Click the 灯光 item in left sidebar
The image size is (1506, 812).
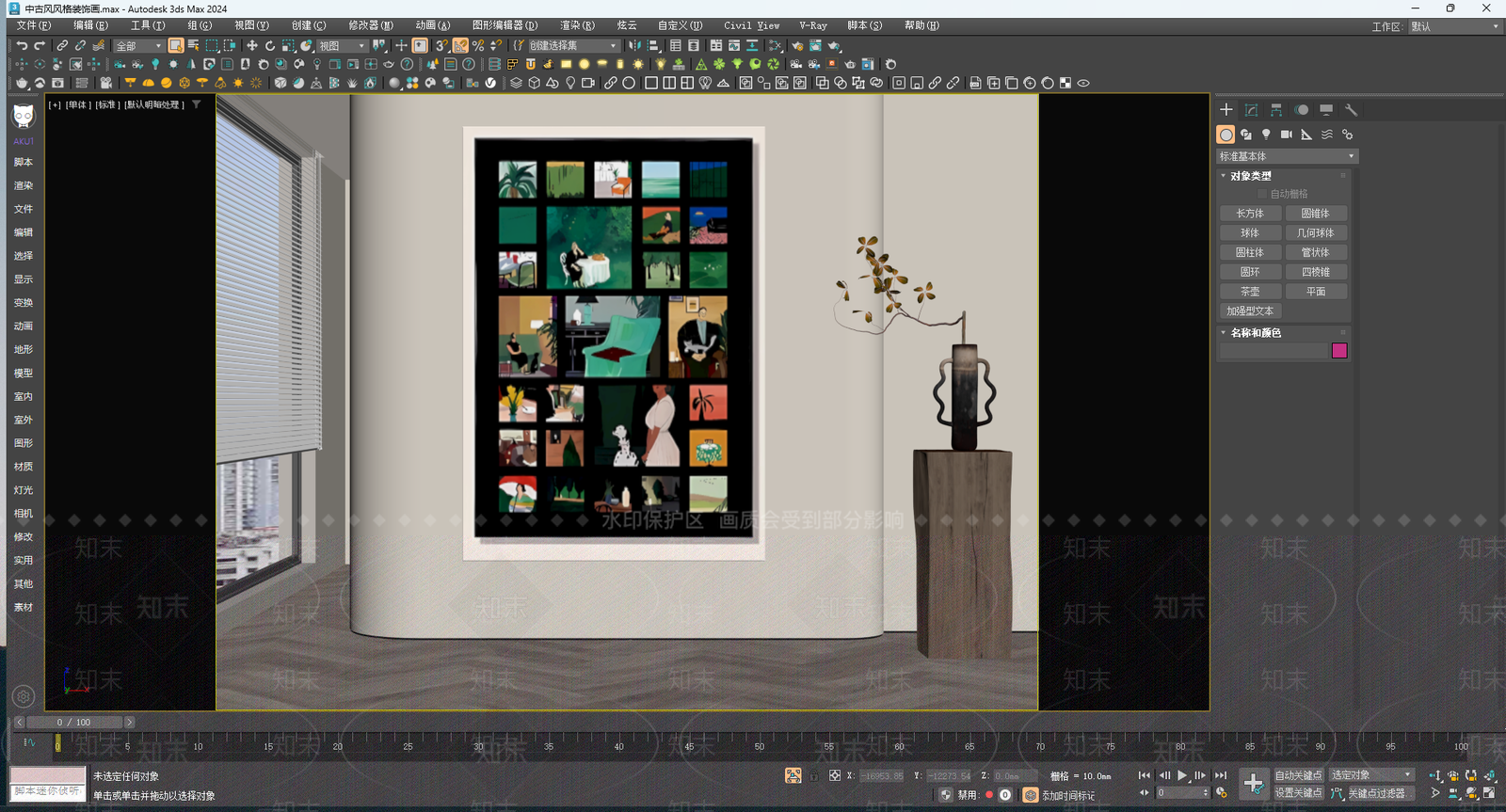point(24,490)
